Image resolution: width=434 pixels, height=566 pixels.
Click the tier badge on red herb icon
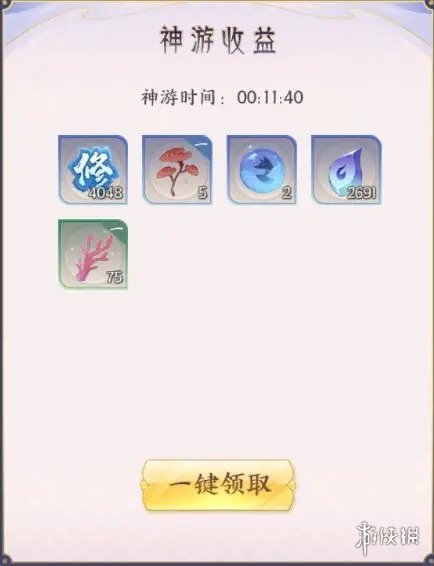click(x=202, y=143)
